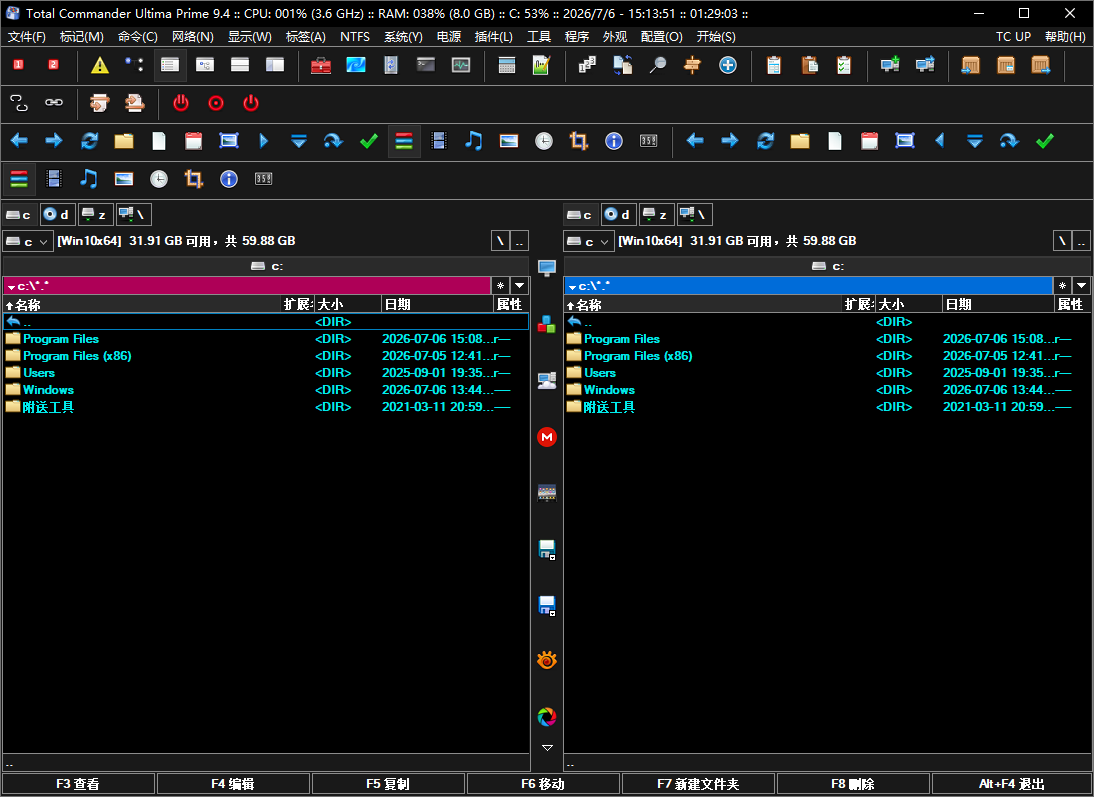Click left panel refresh arrows icon
Viewport: 1094px width, 797px height.
[x=89, y=141]
